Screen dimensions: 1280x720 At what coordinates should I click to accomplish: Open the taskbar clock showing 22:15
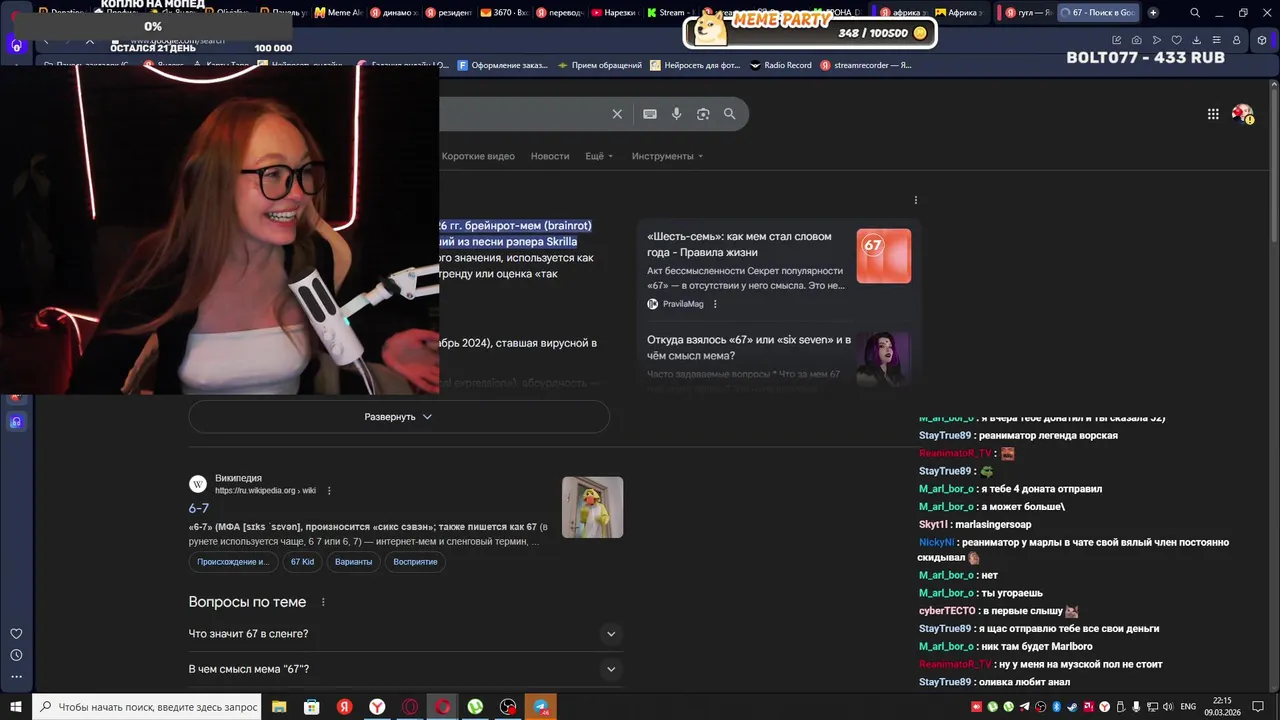click(x=1222, y=706)
